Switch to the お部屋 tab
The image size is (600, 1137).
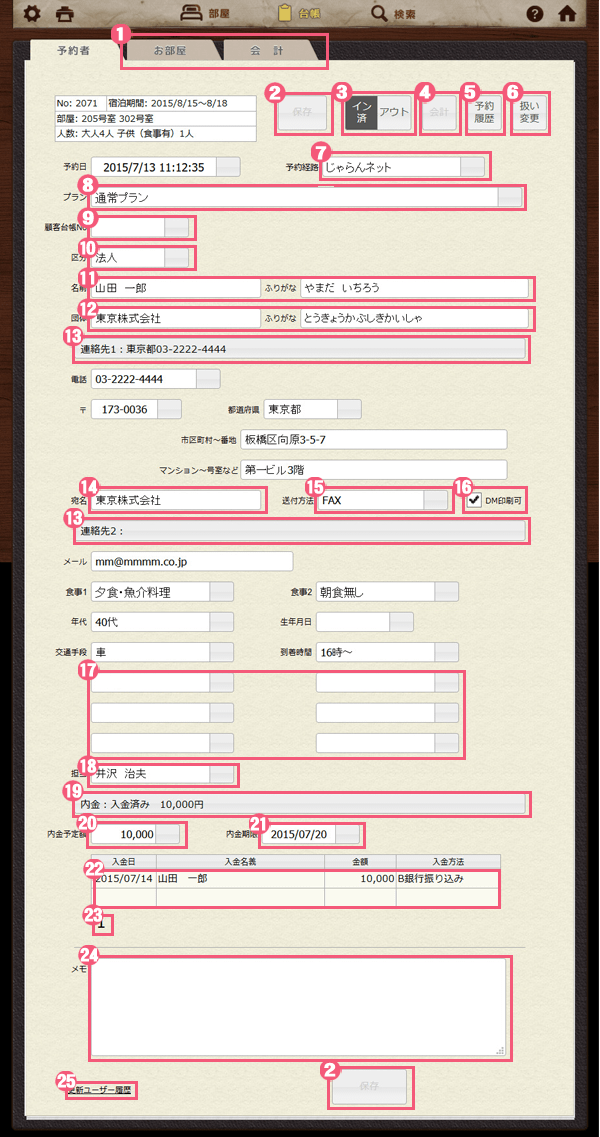169,50
